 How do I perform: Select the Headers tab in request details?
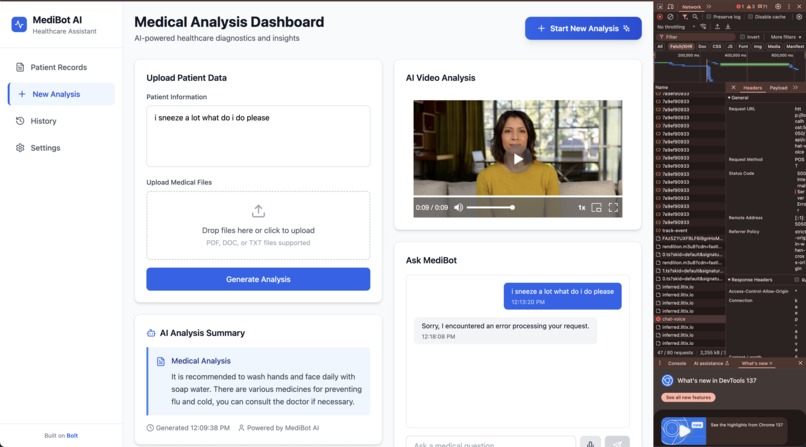coord(753,88)
